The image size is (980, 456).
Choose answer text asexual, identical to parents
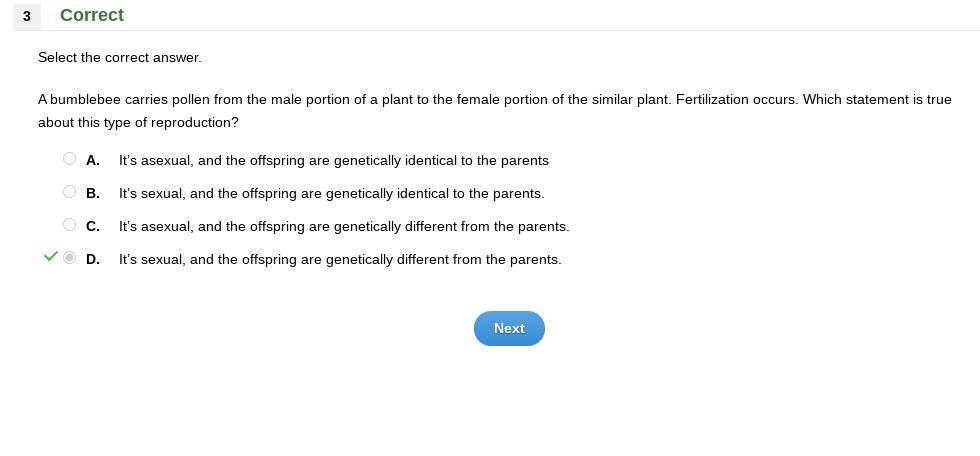pos(333,160)
